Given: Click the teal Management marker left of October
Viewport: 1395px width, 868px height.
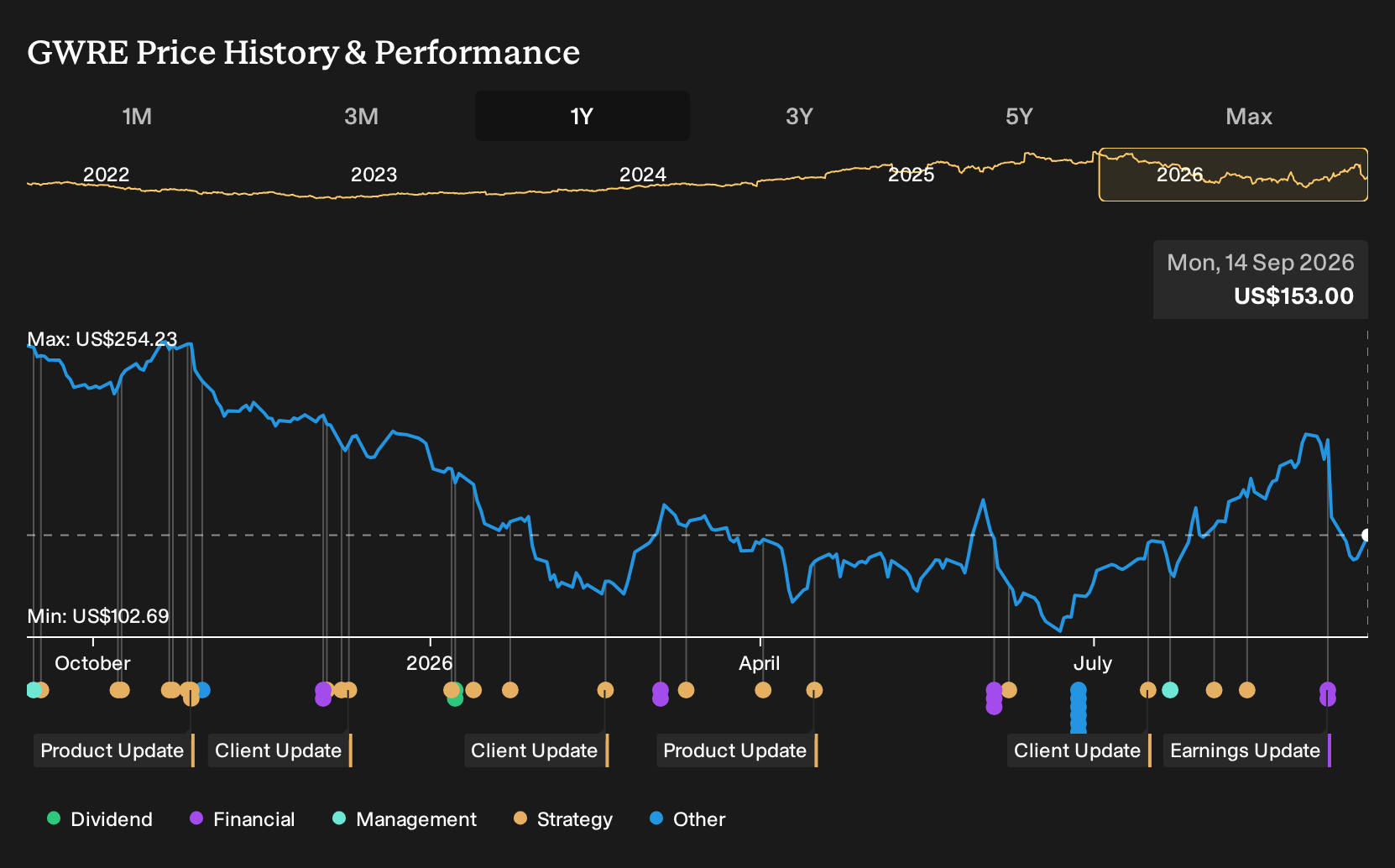Looking at the screenshot, I should pyautogui.click(x=33, y=690).
